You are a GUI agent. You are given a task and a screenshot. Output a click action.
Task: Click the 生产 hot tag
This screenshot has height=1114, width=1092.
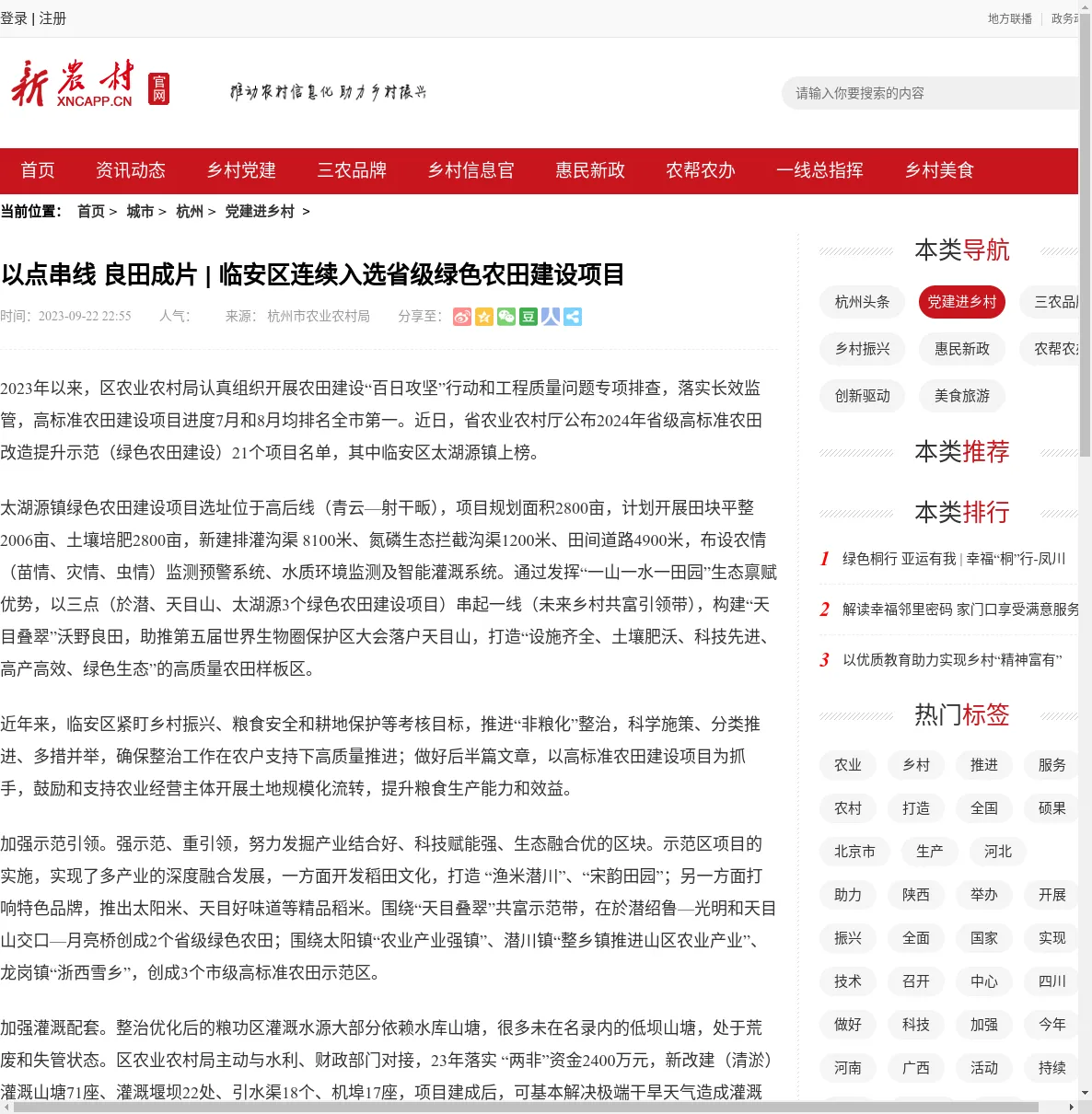click(930, 852)
